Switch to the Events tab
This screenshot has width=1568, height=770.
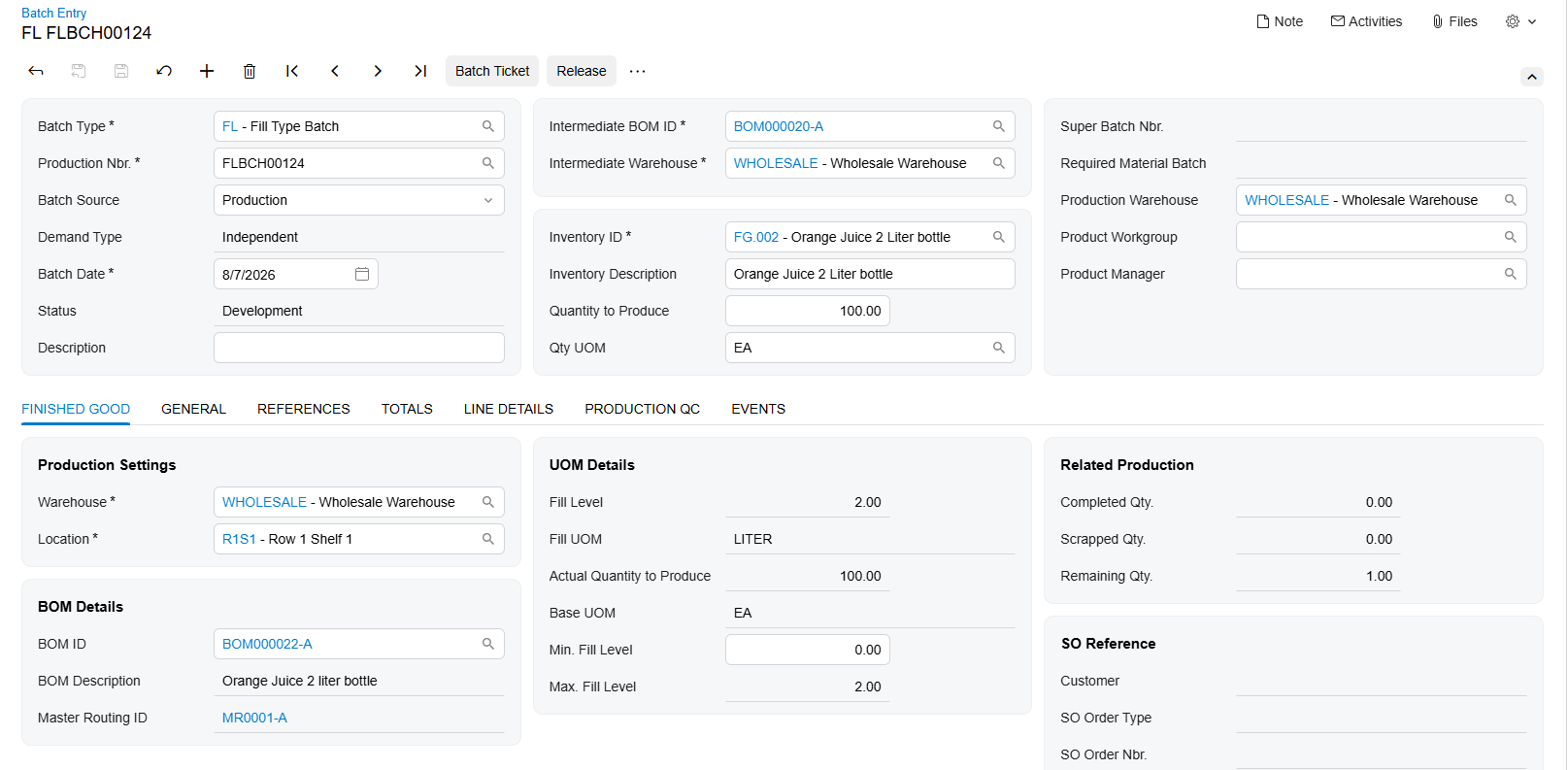758,409
